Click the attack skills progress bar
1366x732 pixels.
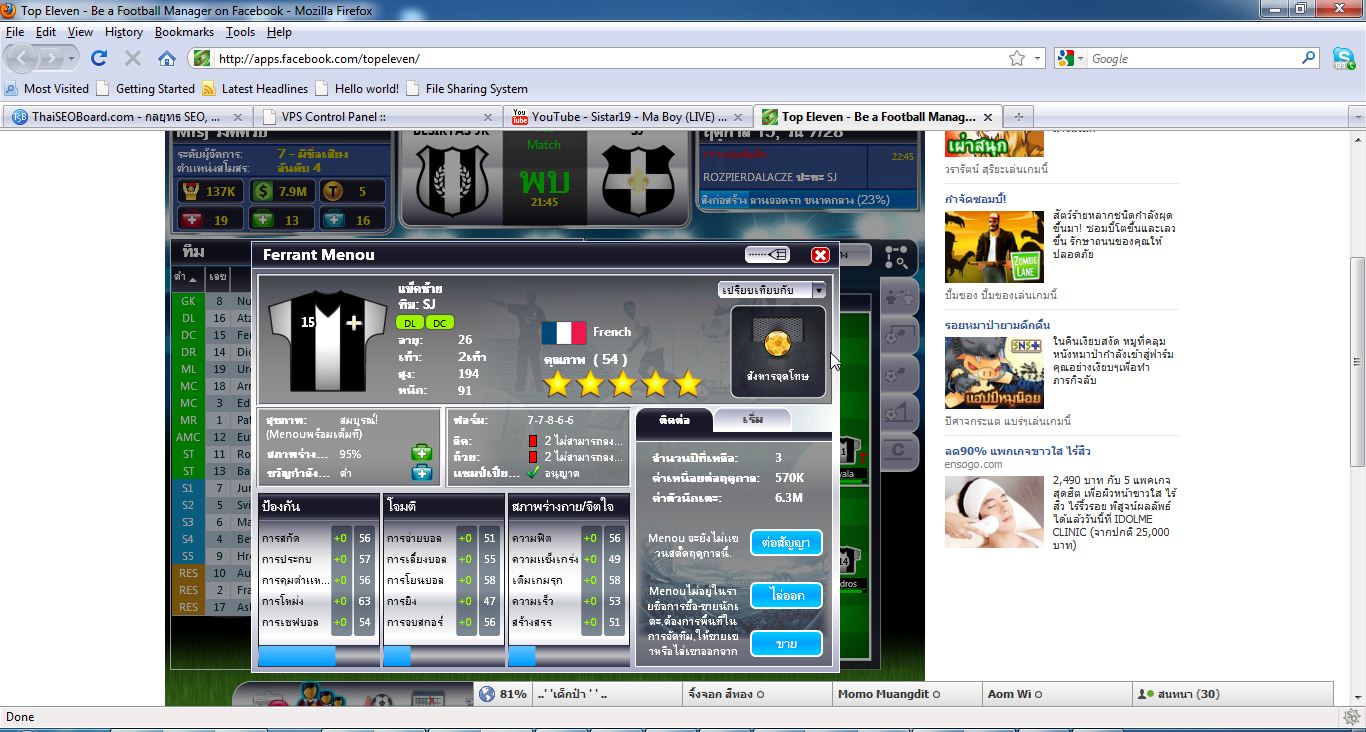[444, 656]
